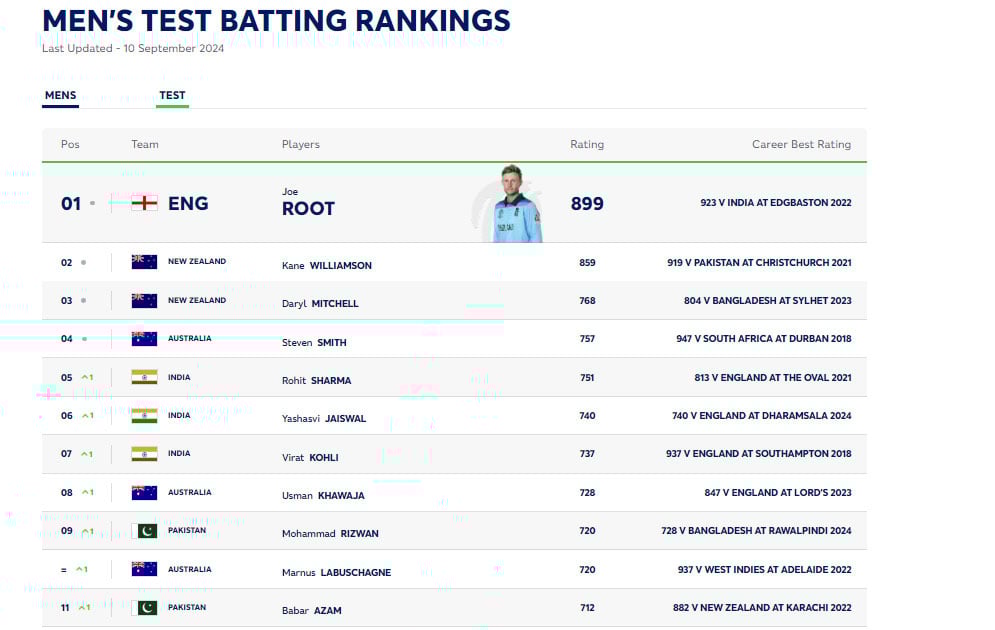
Task: Open Yashasvi JAISWAL player profile
Action: 324,419
